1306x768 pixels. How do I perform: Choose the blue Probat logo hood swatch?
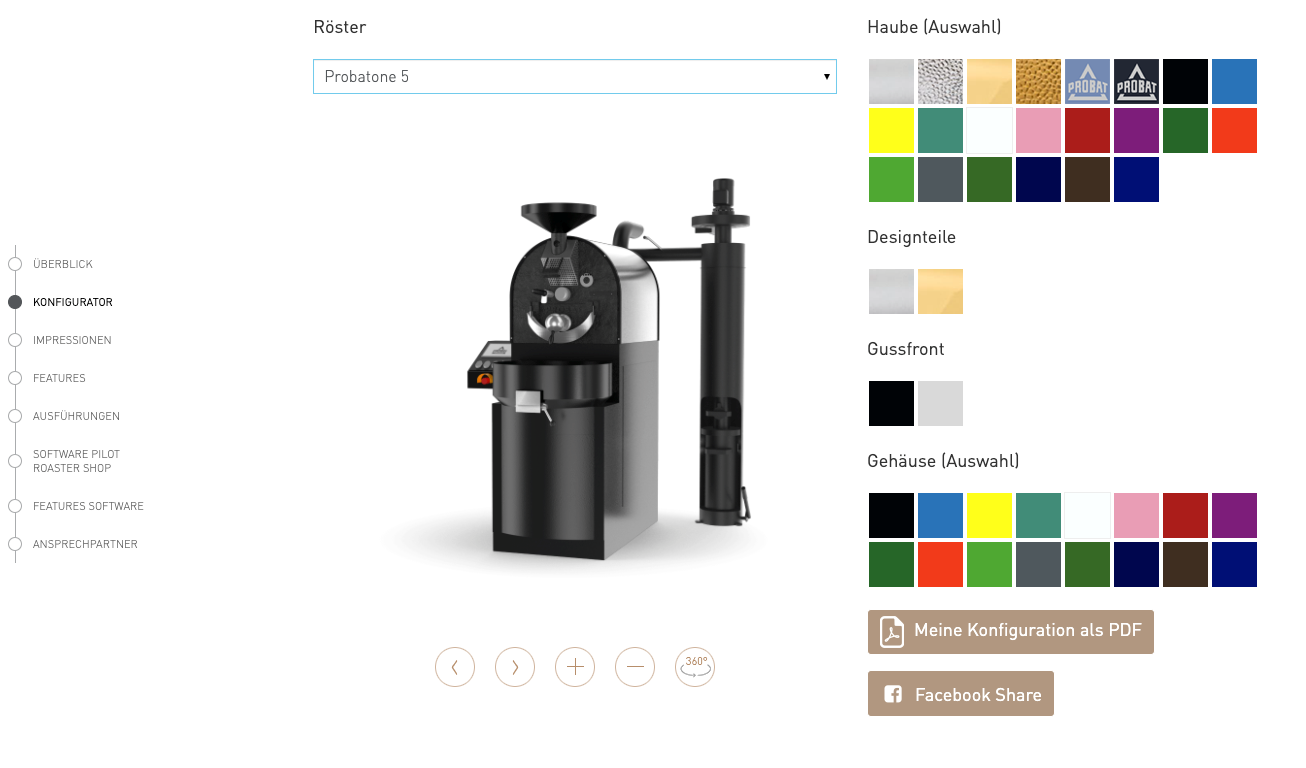[x=1088, y=81]
